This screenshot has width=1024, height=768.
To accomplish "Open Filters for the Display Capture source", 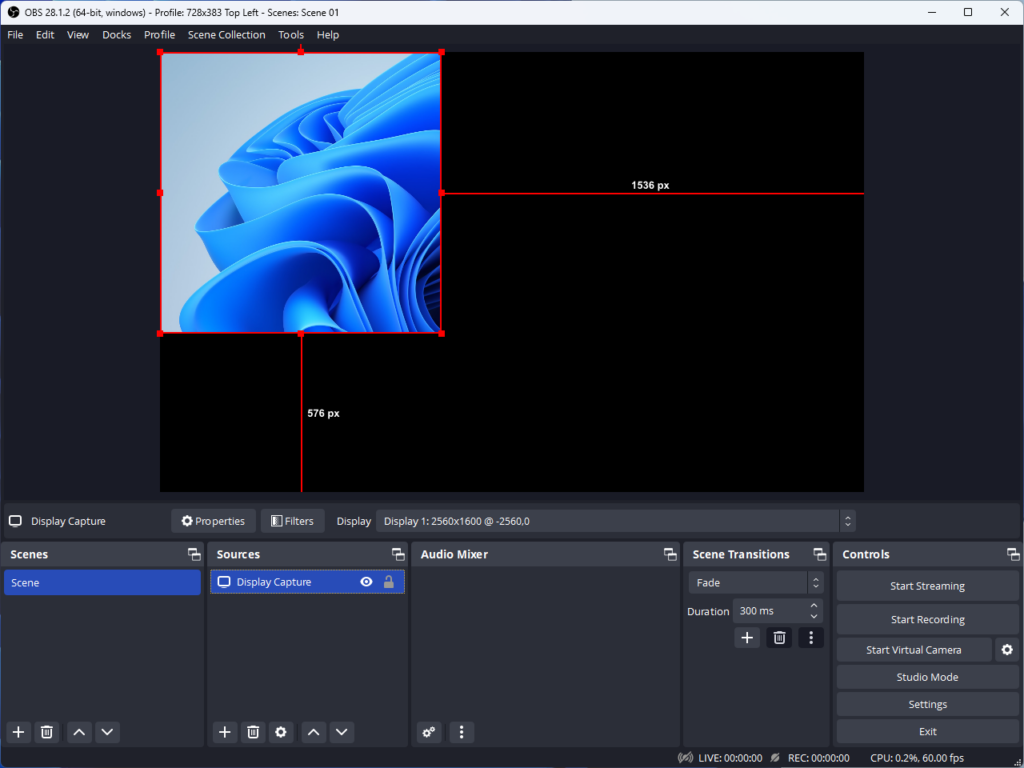I will (x=292, y=520).
